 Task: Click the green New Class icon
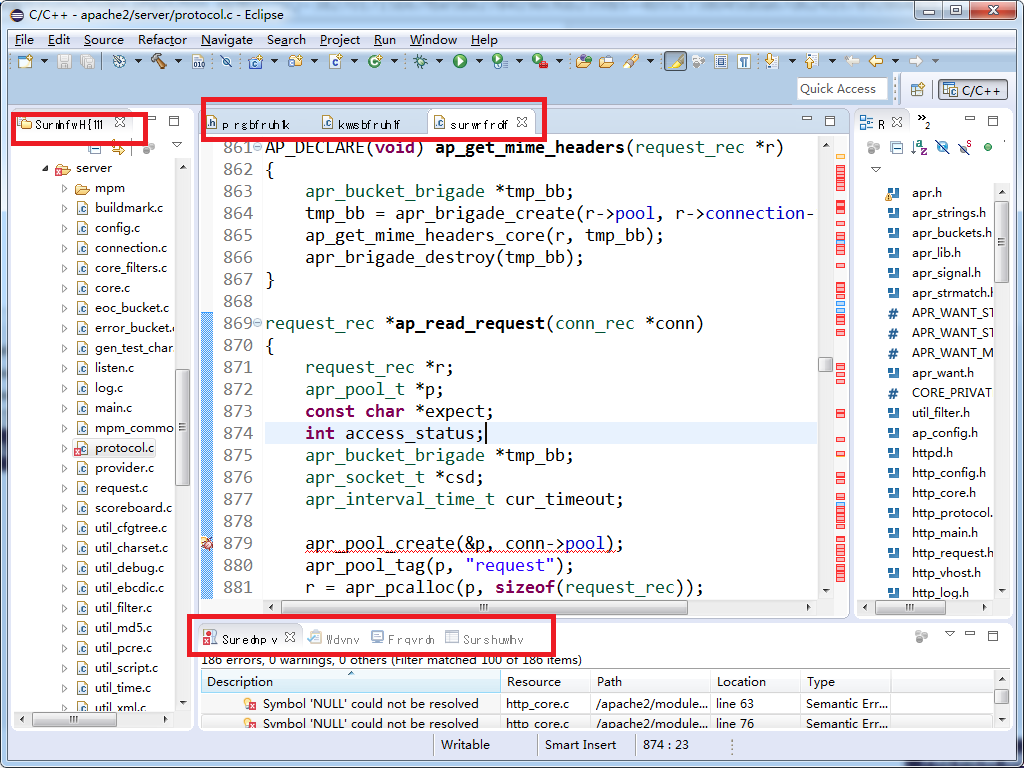pos(375,61)
